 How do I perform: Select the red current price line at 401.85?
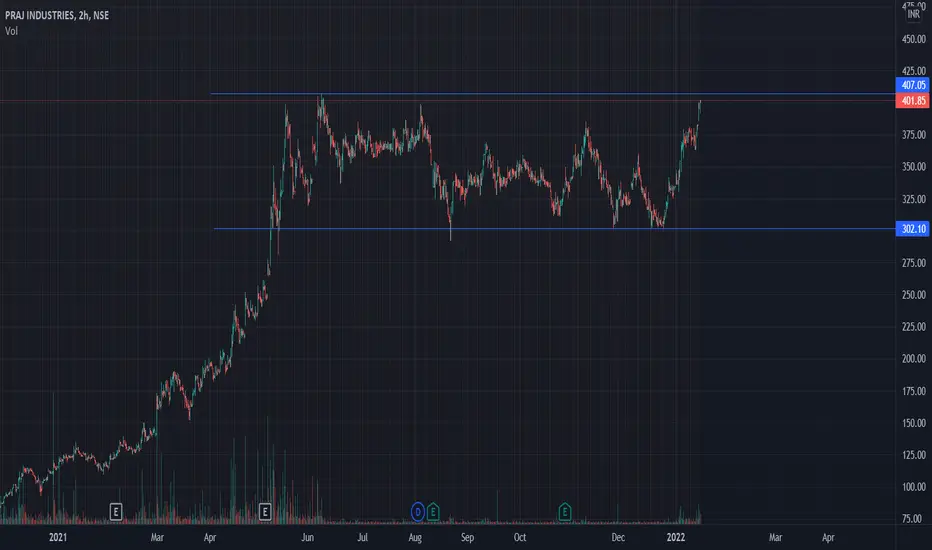[x=448, y=101]
